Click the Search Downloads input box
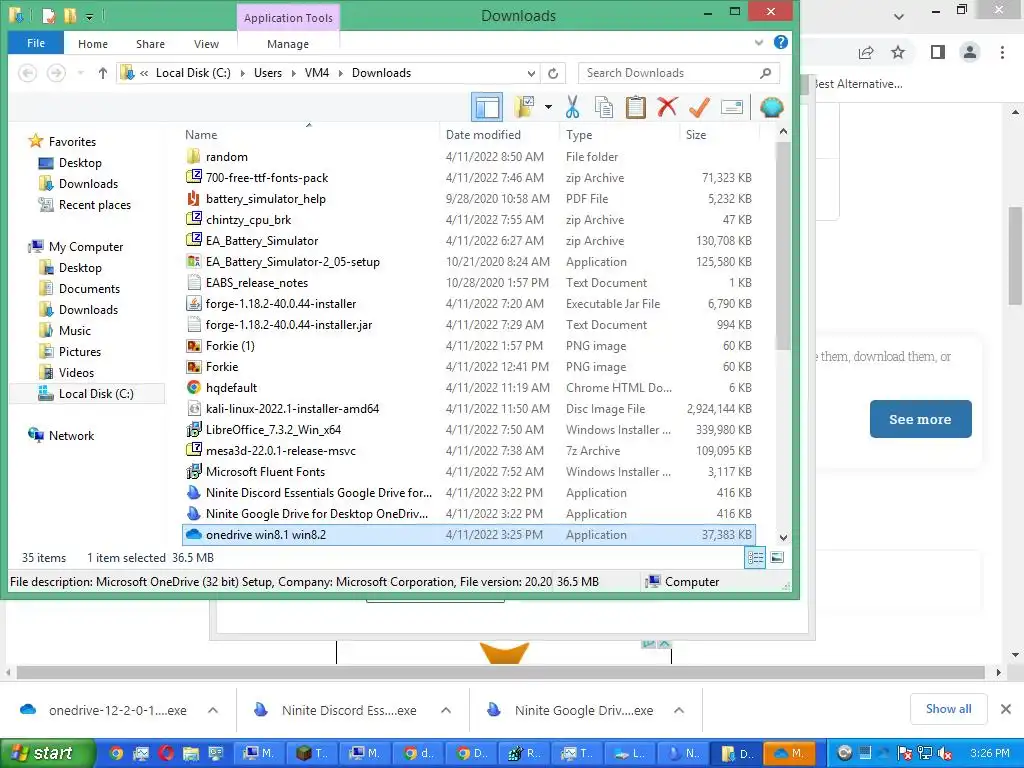 679,73
